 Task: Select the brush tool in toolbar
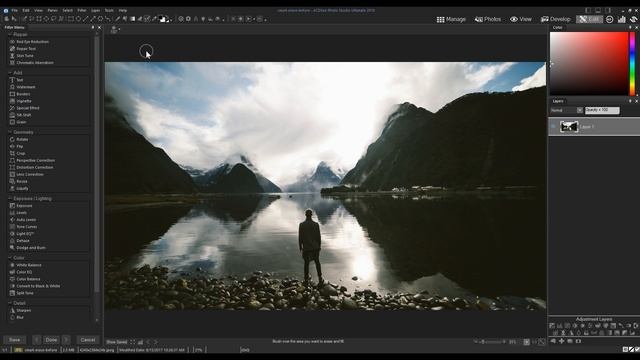[118, 19]
